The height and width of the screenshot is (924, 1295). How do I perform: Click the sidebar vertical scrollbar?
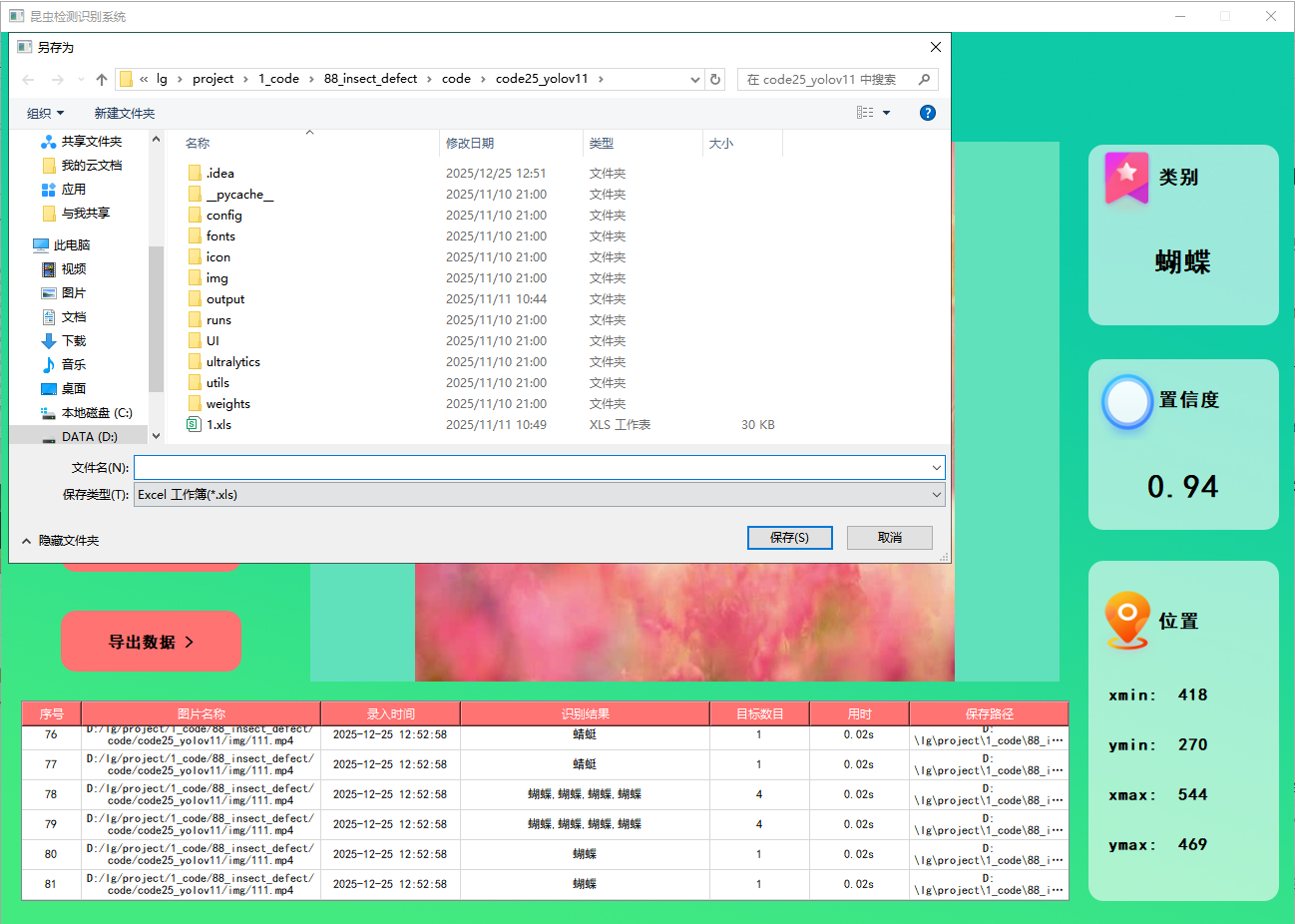pos(156,319)
